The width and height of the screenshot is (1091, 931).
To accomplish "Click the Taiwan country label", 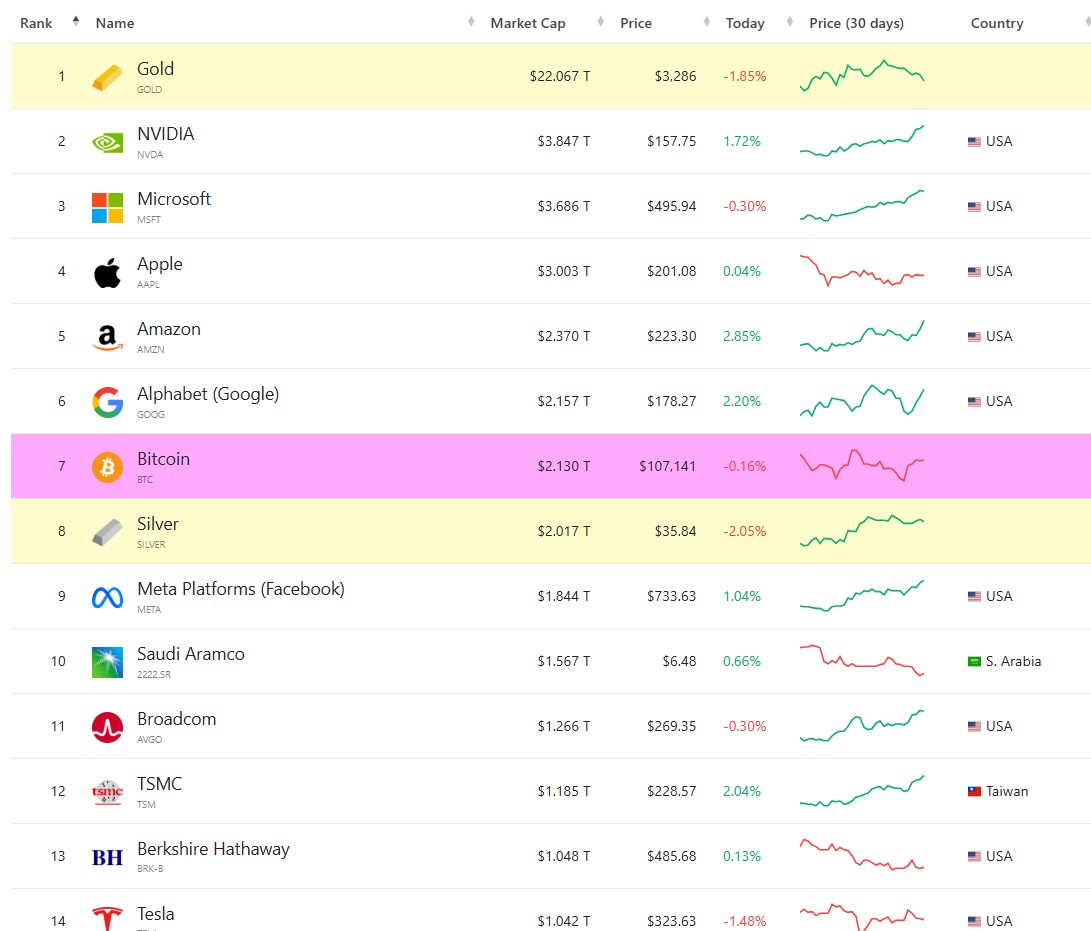I will (1007, 791).
